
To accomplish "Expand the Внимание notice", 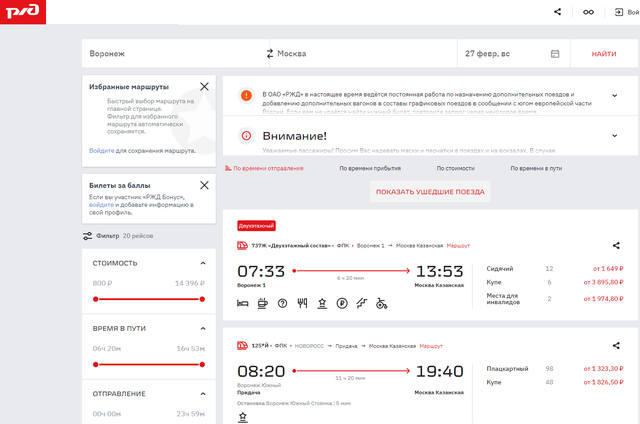I will click(x=614, y=136).
